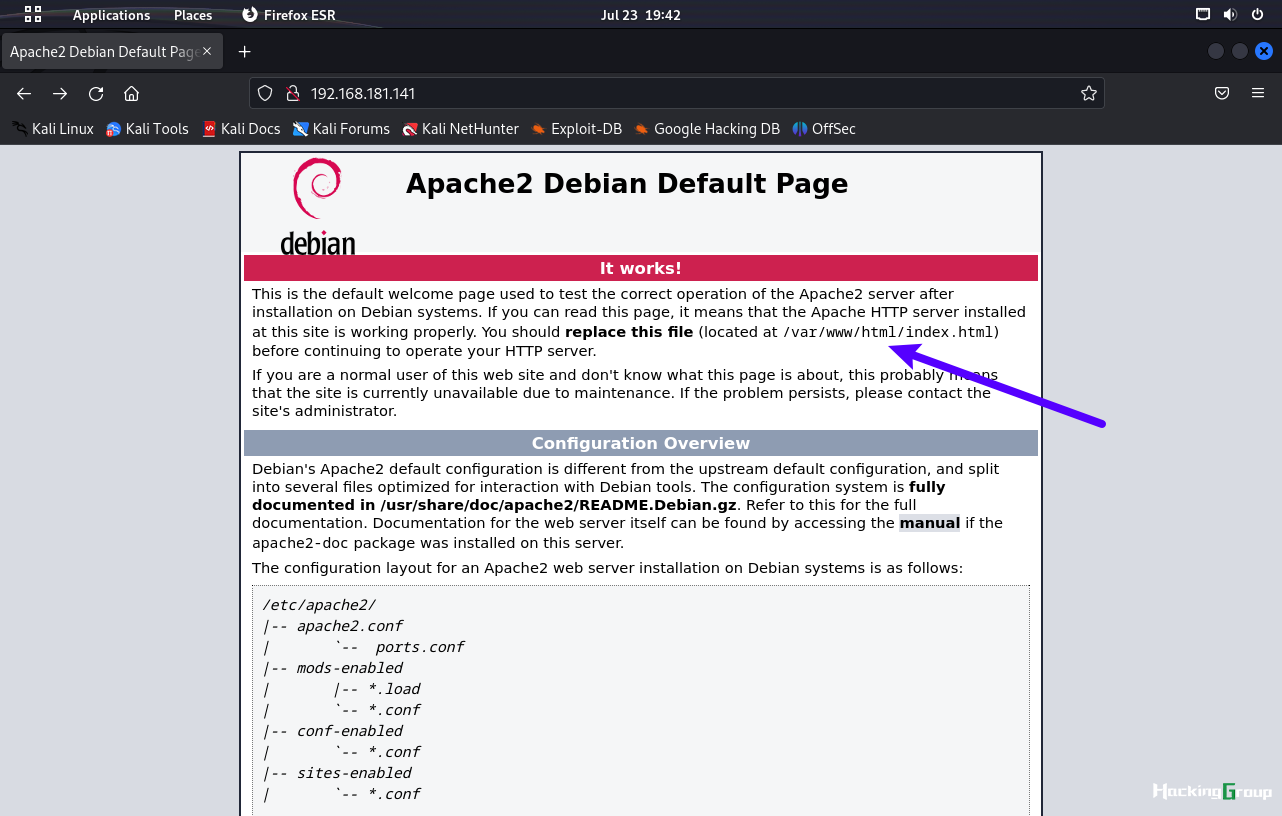
Task: Open a new browser tab
Action: [x=244, y=51]
